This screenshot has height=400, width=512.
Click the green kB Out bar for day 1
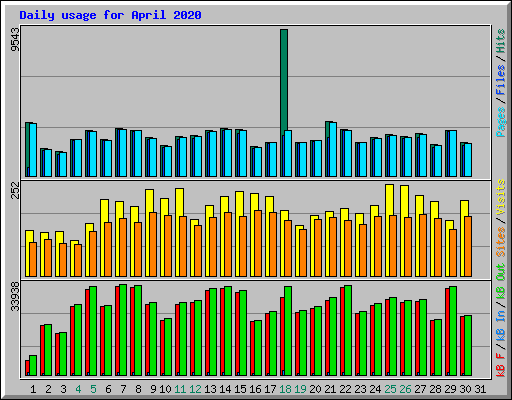pos(33,365)
